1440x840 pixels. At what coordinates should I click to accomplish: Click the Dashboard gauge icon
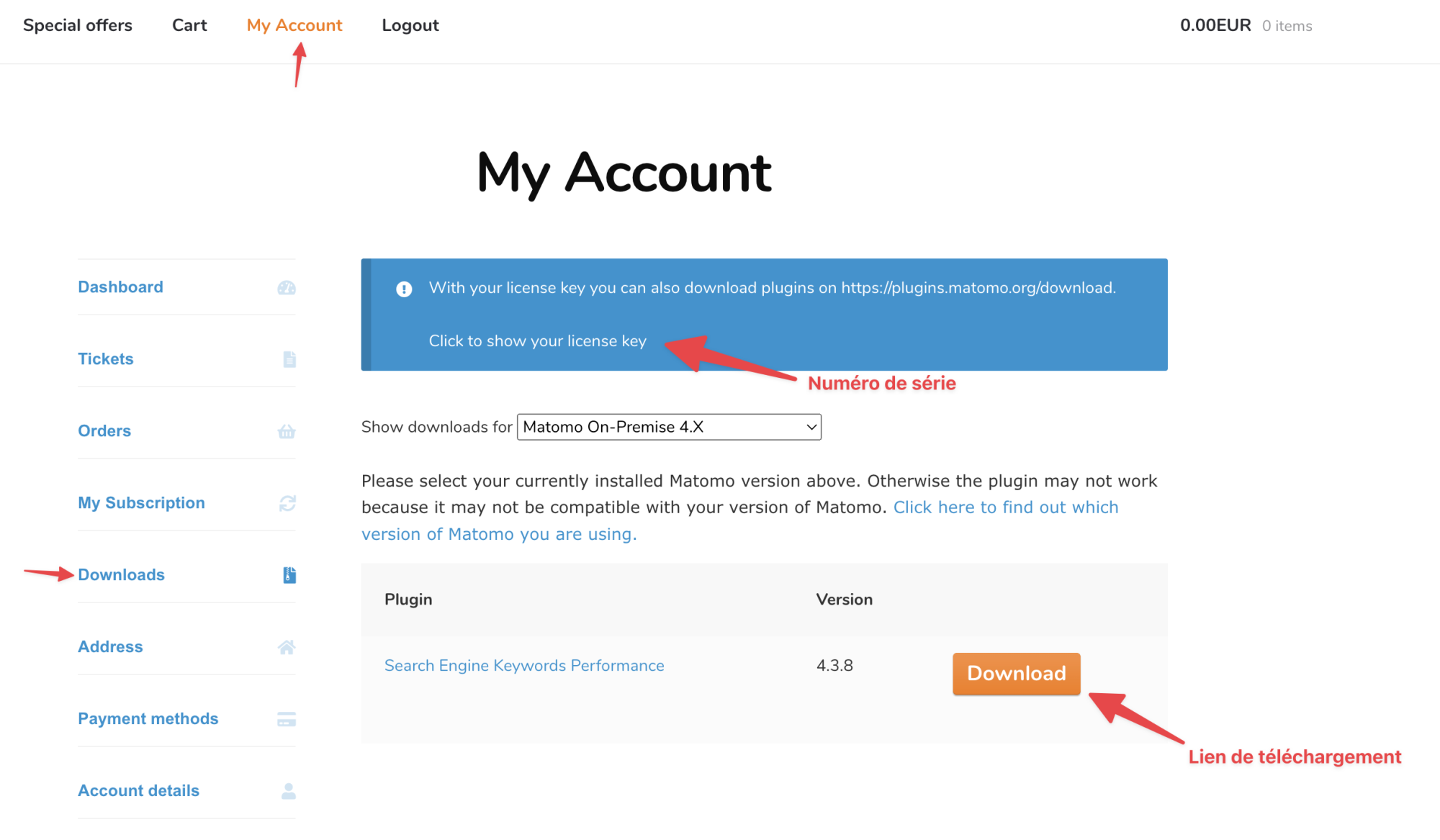click(x=287, y=288)
